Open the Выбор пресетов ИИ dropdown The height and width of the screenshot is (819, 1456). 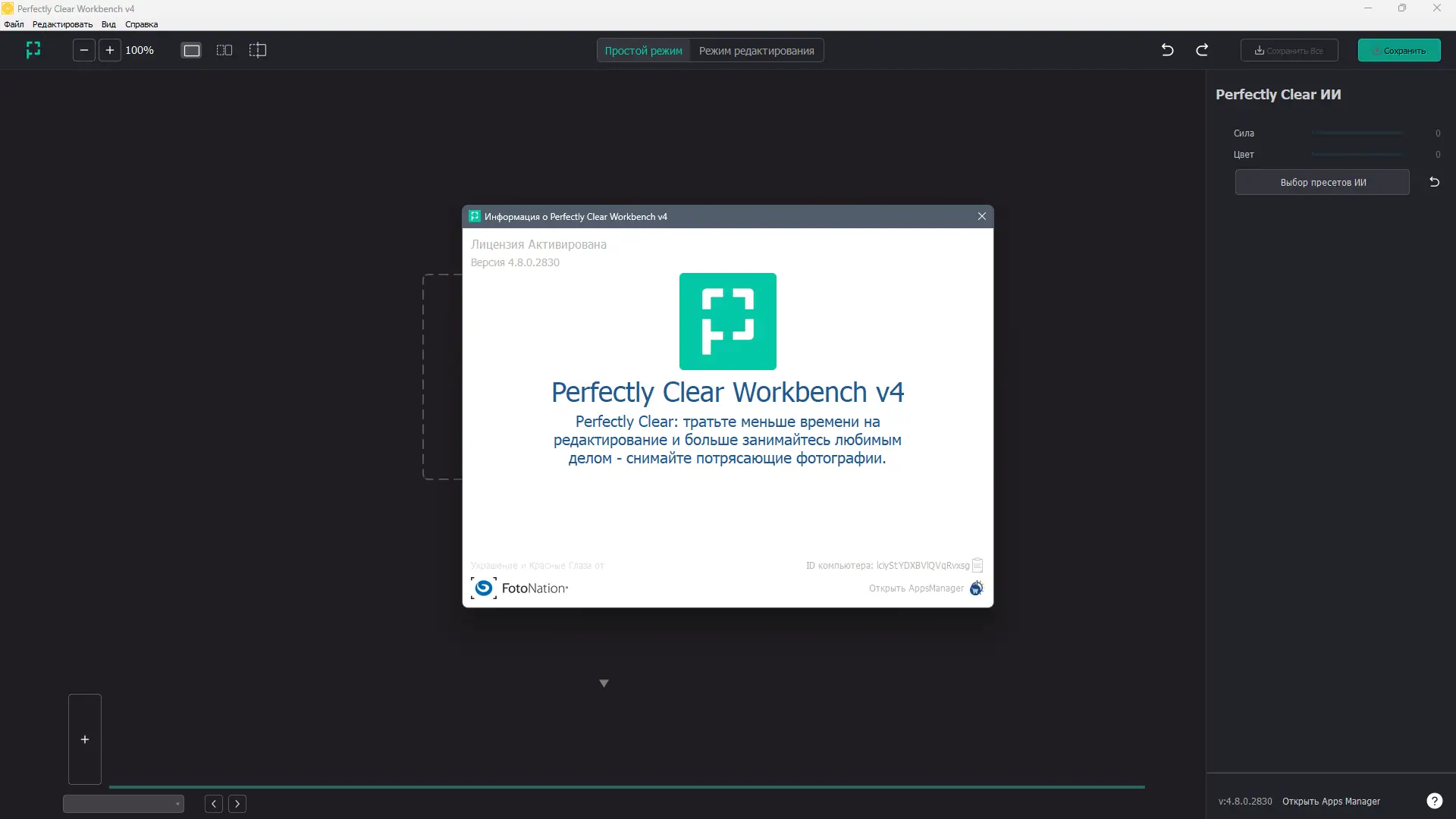1322,182
